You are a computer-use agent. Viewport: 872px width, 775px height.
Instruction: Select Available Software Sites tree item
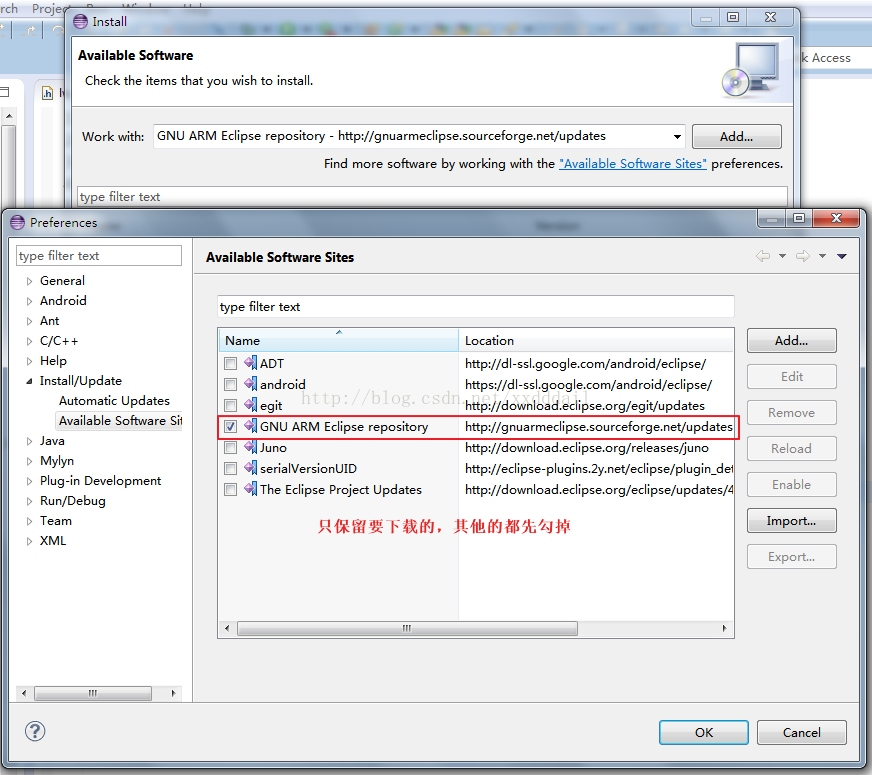pos(120,421)
